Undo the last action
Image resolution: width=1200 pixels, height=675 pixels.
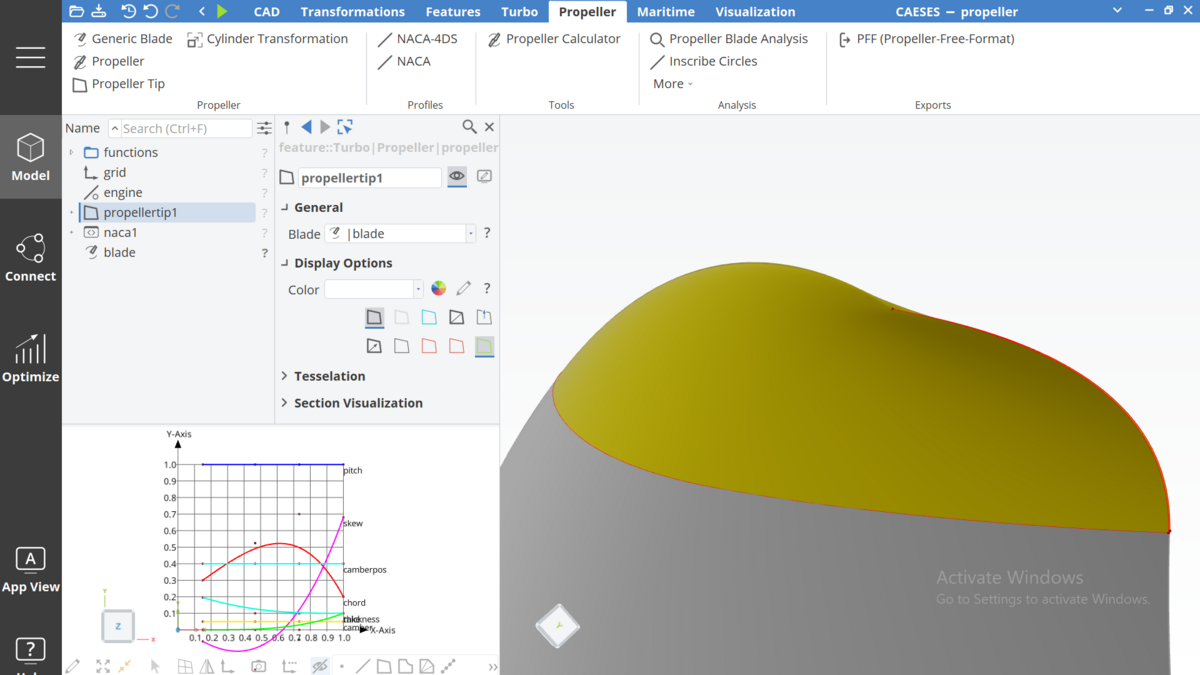pyautogui.click(x=151, y=11)
